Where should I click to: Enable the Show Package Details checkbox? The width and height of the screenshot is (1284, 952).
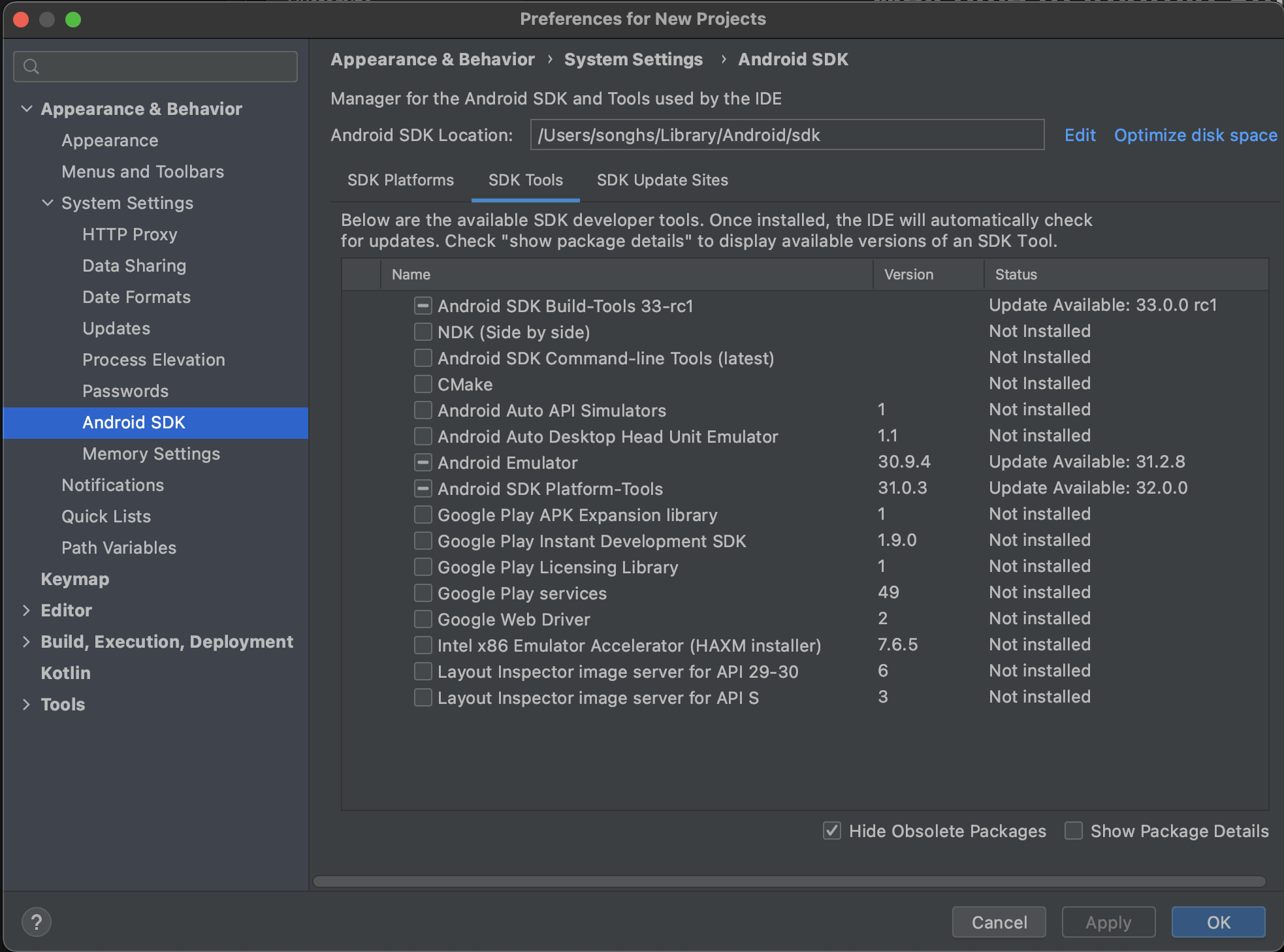(1074, 831)
